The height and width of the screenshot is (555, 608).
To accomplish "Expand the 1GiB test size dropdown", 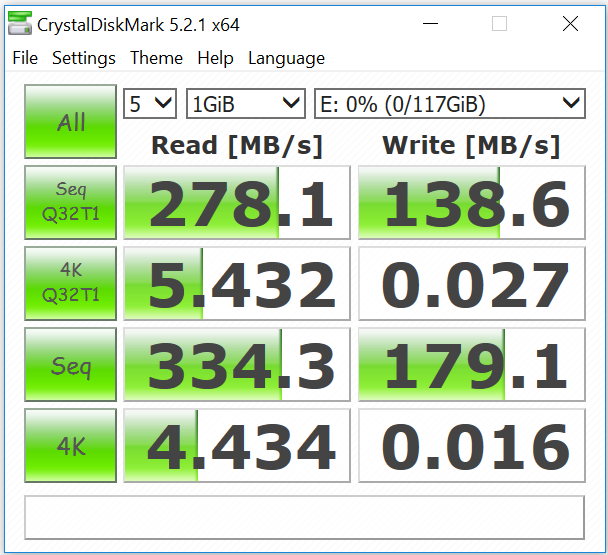I will pyautogui.click(x=246, y=103).
